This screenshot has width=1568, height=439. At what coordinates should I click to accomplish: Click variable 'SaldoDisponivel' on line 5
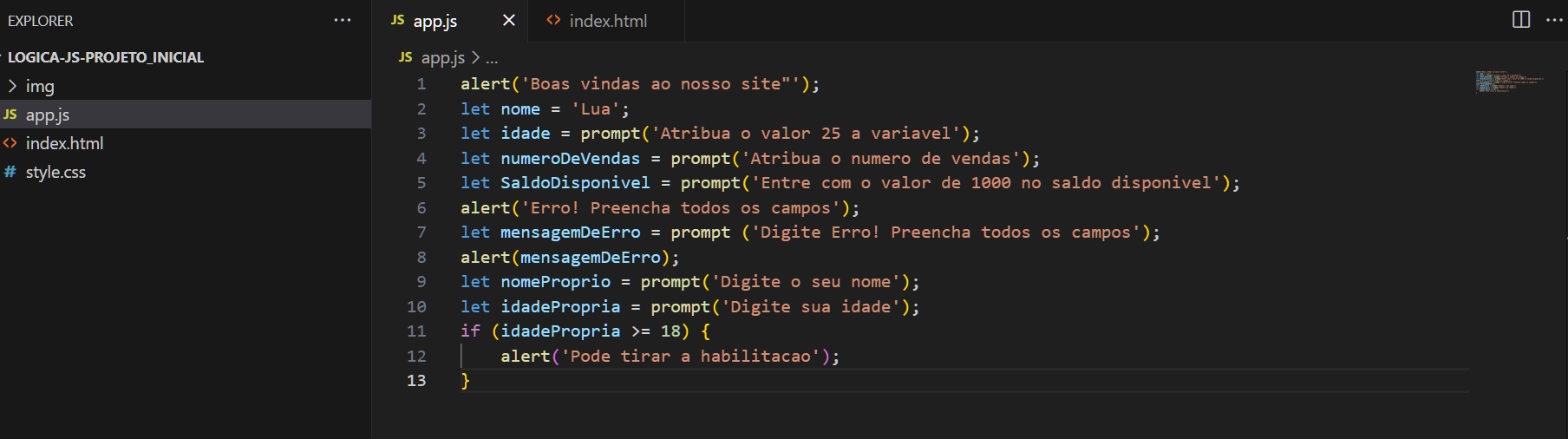tap(575, 183)
